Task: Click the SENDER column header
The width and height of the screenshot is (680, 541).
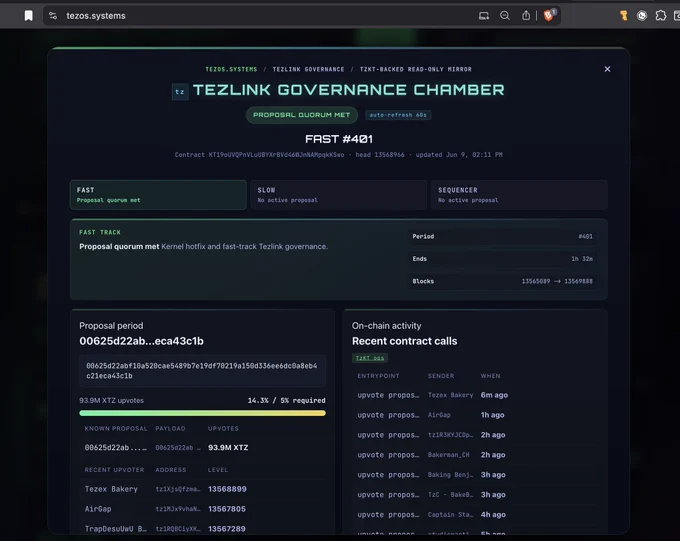Action: pyautogui.click(x=441, y=376)
